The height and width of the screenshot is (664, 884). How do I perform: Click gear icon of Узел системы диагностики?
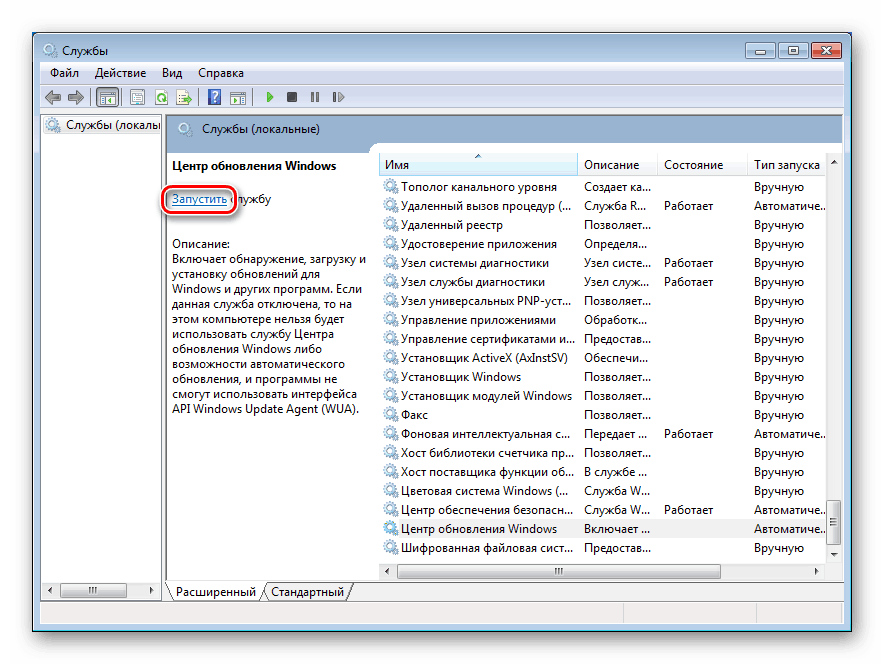(391, 262)
